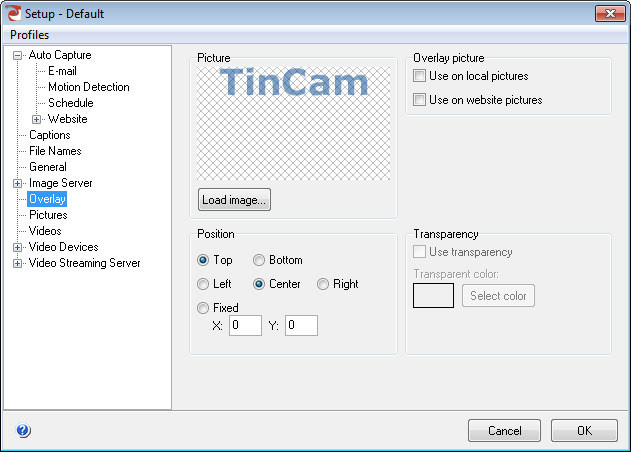This screenshot has width=631, height=452.
Task: Expand the Video Devices tree node
Action: (x=17, y=248)
